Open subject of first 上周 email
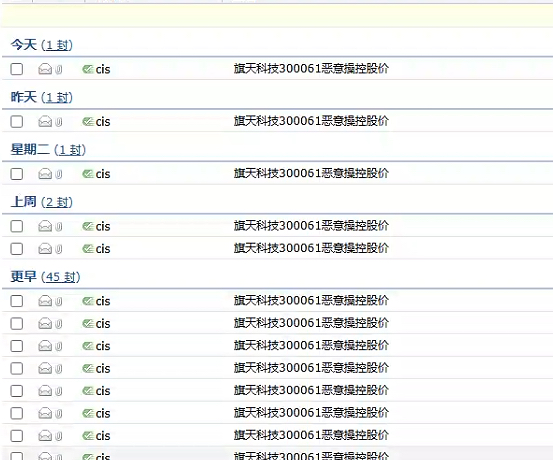553x460 pixels. pos(311,225)
